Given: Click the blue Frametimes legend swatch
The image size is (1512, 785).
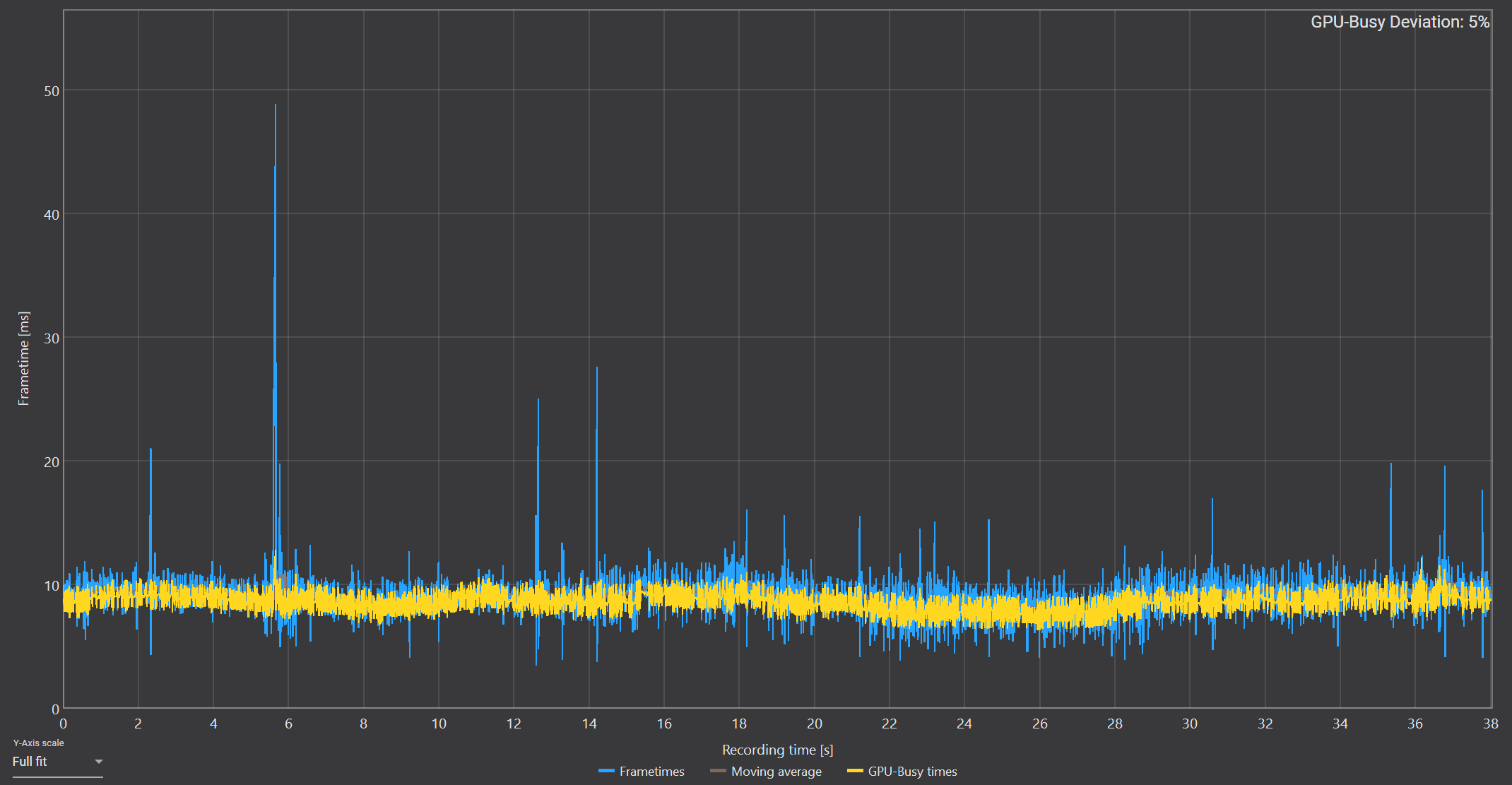Looking at the screenshot, I should 606,771.
